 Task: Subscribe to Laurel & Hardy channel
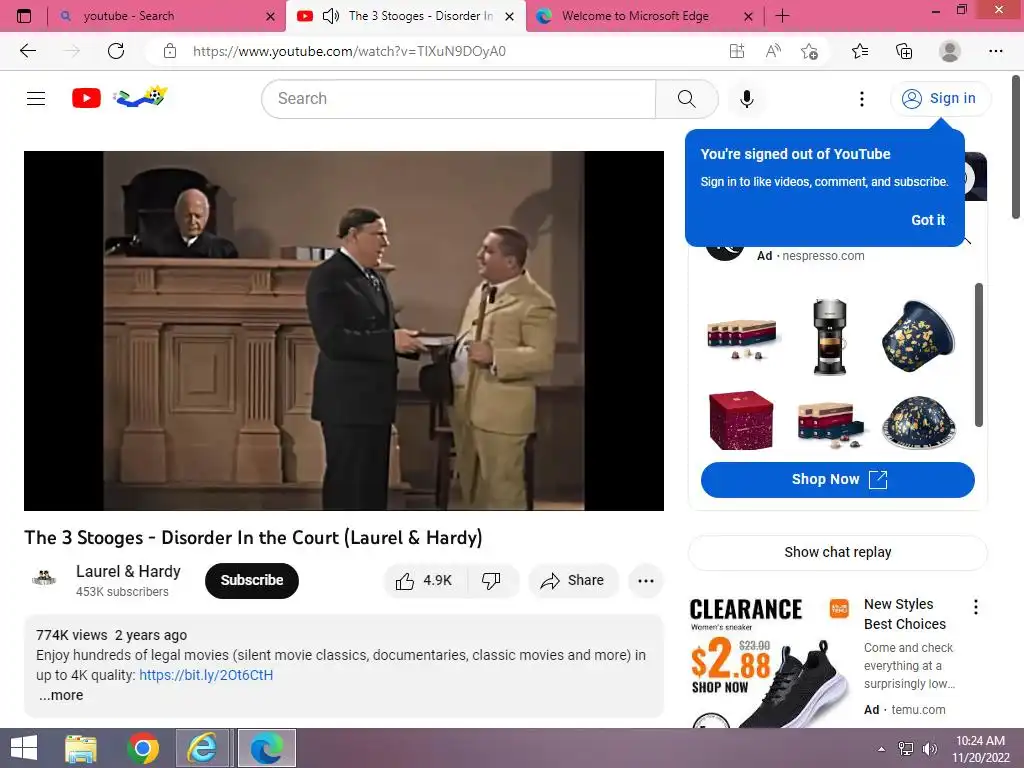[251, 580]
